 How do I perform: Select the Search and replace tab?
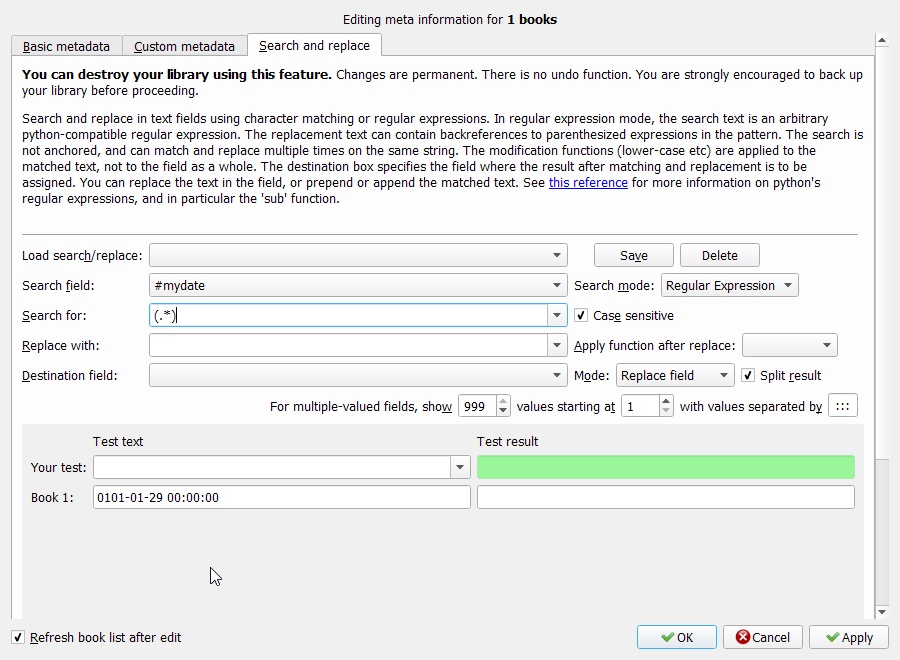(314, 45)
